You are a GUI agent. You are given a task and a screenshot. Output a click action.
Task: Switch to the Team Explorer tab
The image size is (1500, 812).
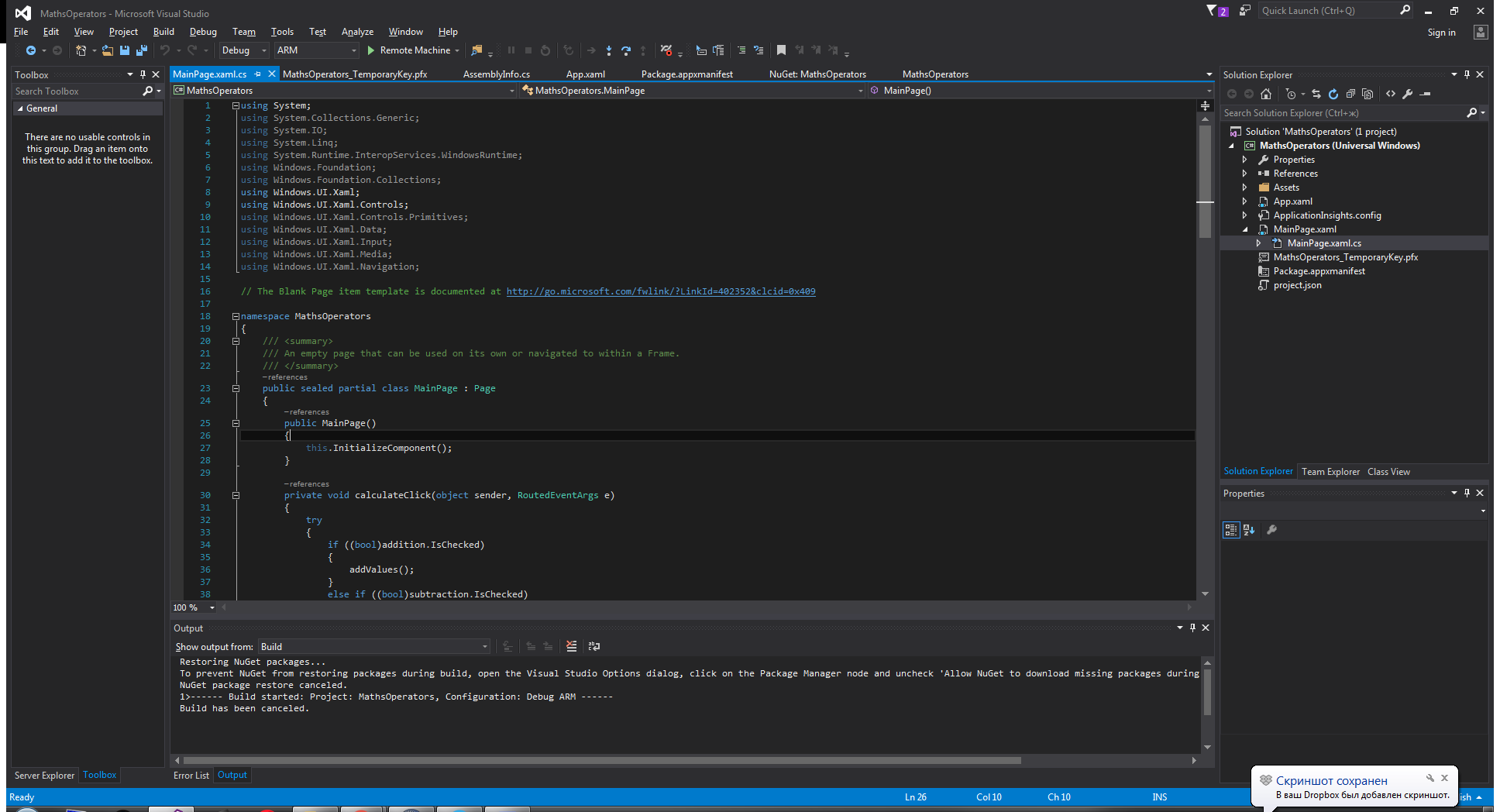[x=1330, y=472]
